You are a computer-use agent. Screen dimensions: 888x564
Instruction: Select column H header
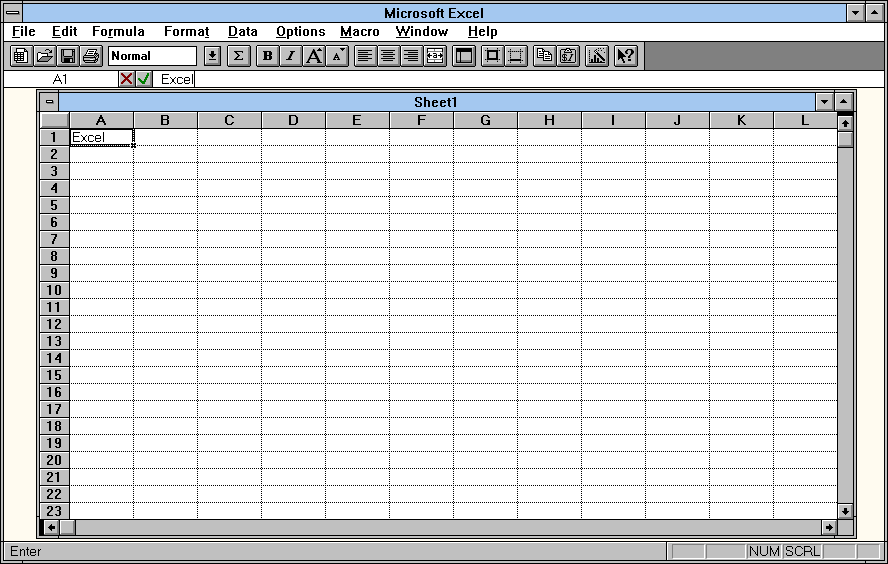[x=549, y=120]
